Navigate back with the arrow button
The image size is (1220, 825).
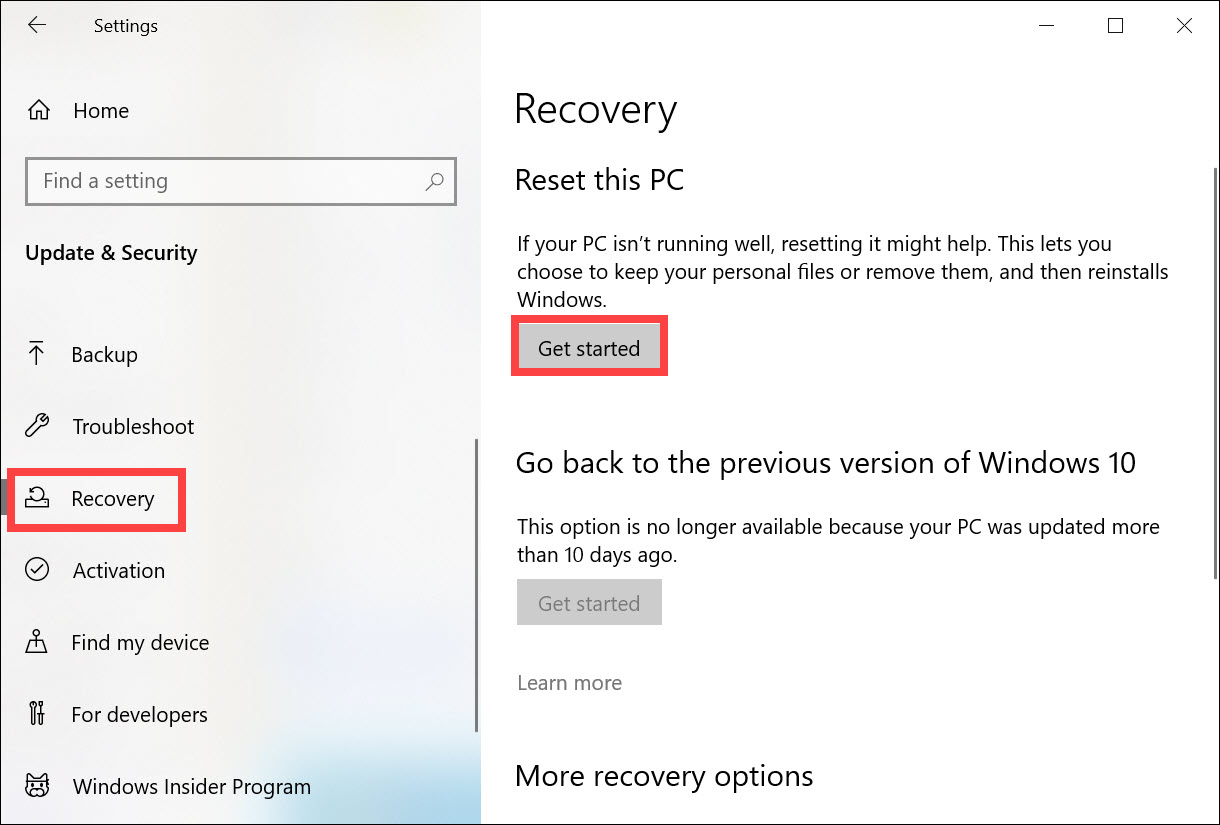pyautogui.click(x=37, y=25)
